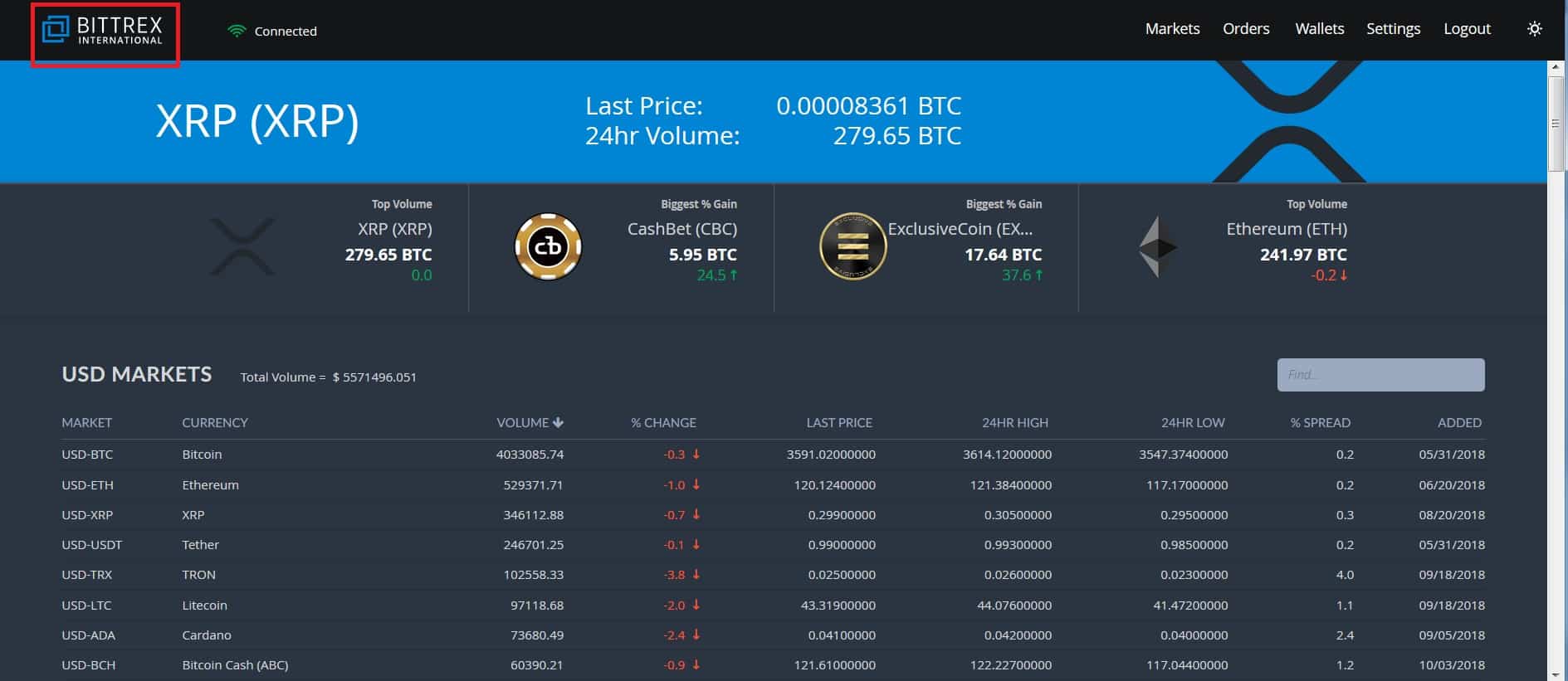Click Bitcoin Cash (ABC) currency name

[x=235, y=665]
